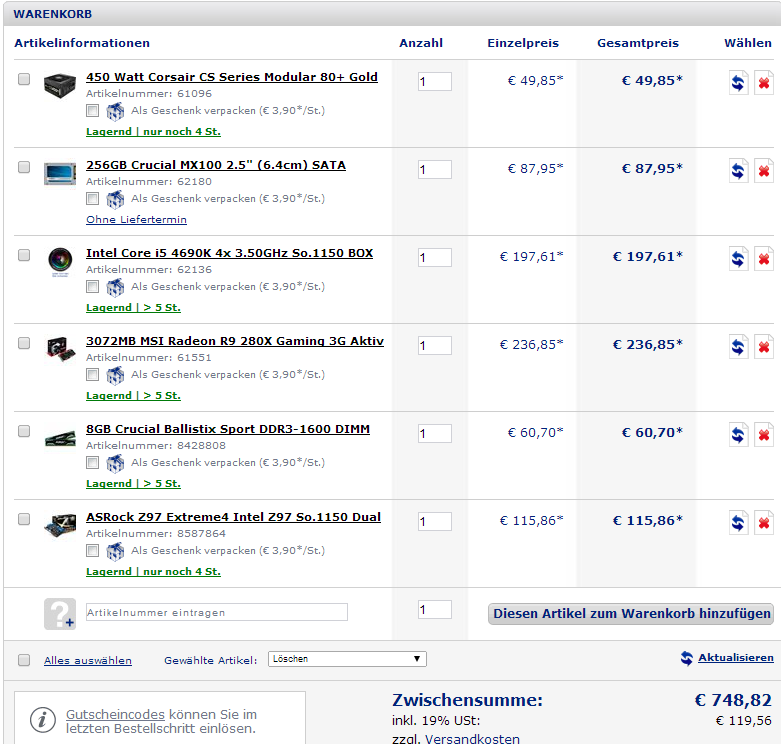The width and height of the screenshot is (781, 744).
Task: Open Crucial MX100 SSD thumbnail
Action: [60, 174]
